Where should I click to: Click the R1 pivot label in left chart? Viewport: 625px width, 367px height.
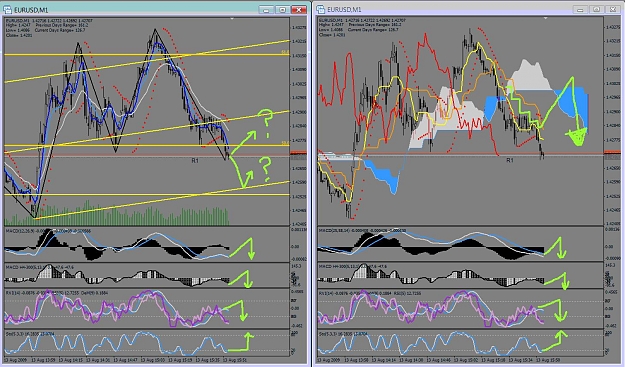pyautogui.click(x=195, y=161)
